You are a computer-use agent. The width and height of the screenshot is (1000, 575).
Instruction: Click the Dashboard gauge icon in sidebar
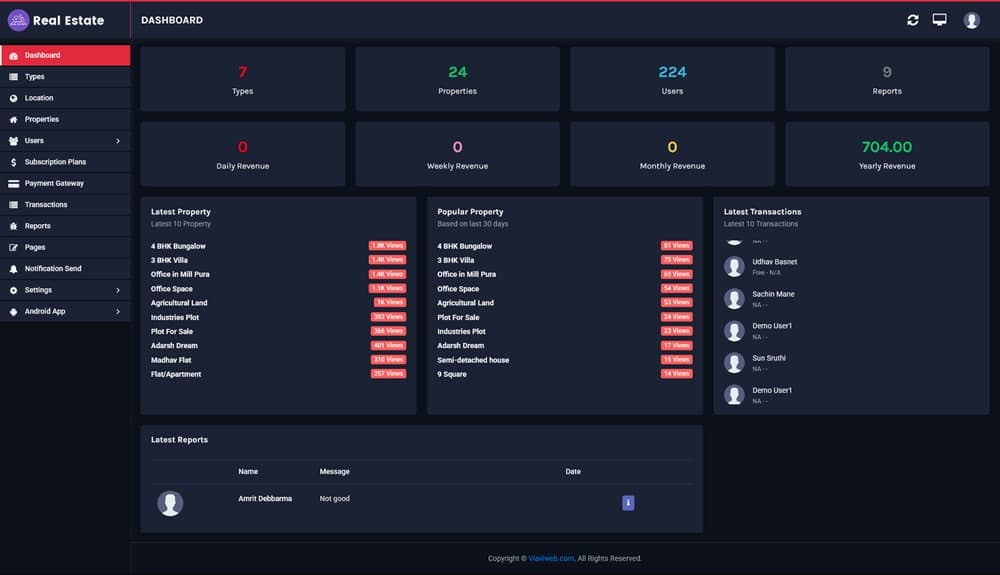click(x=13, y=56)
